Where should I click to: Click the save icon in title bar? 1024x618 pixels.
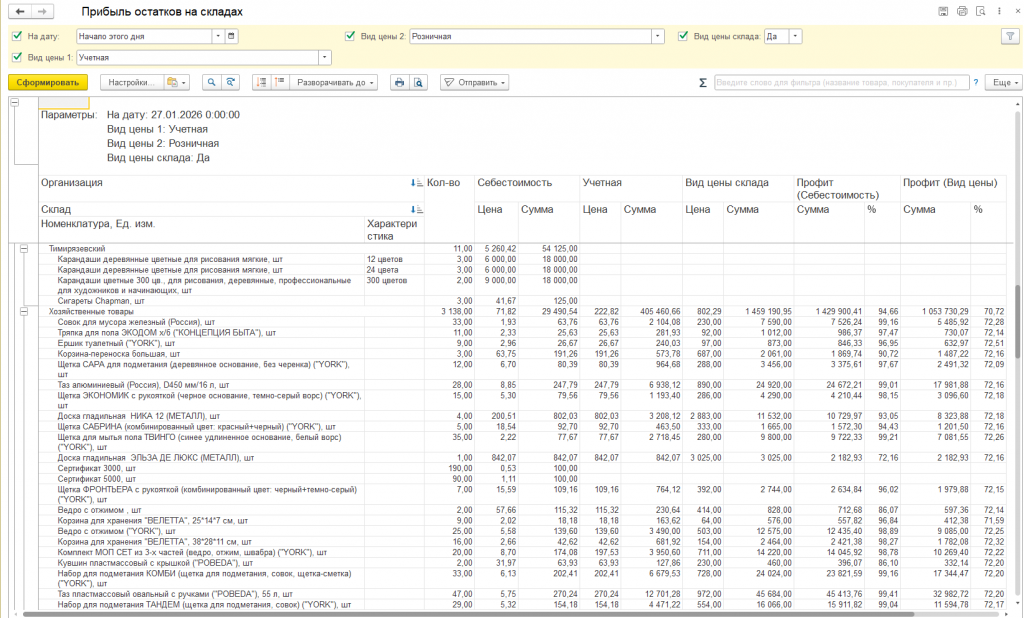[943, 11]
